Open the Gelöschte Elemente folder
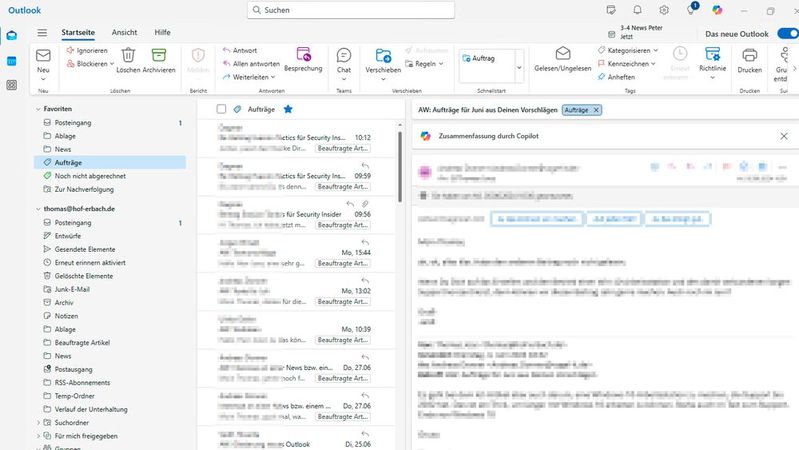The image size is (799, 450). 110,276
